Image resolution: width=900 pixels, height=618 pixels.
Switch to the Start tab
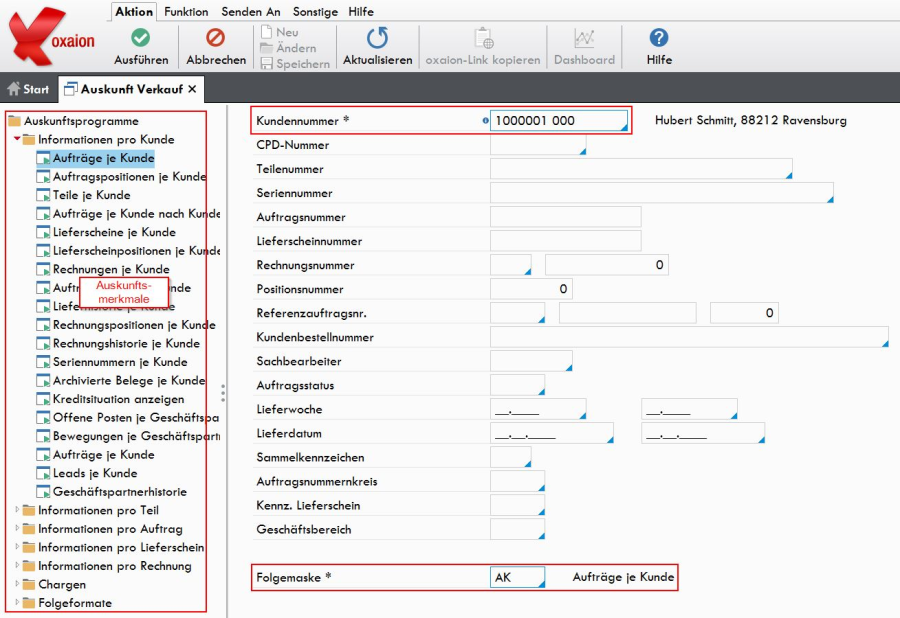pos(28,89)
